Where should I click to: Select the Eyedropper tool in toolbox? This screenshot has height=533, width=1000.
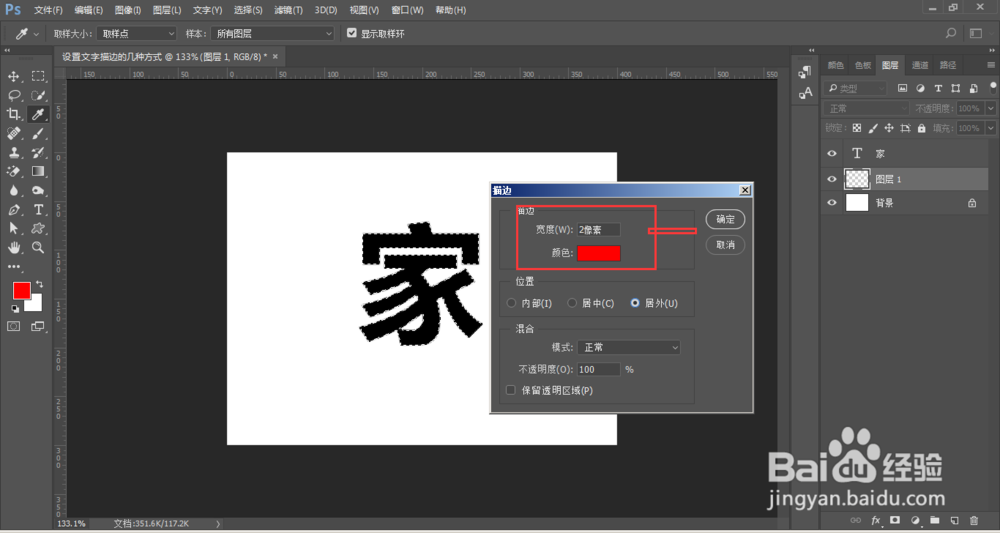pos(38,114)
